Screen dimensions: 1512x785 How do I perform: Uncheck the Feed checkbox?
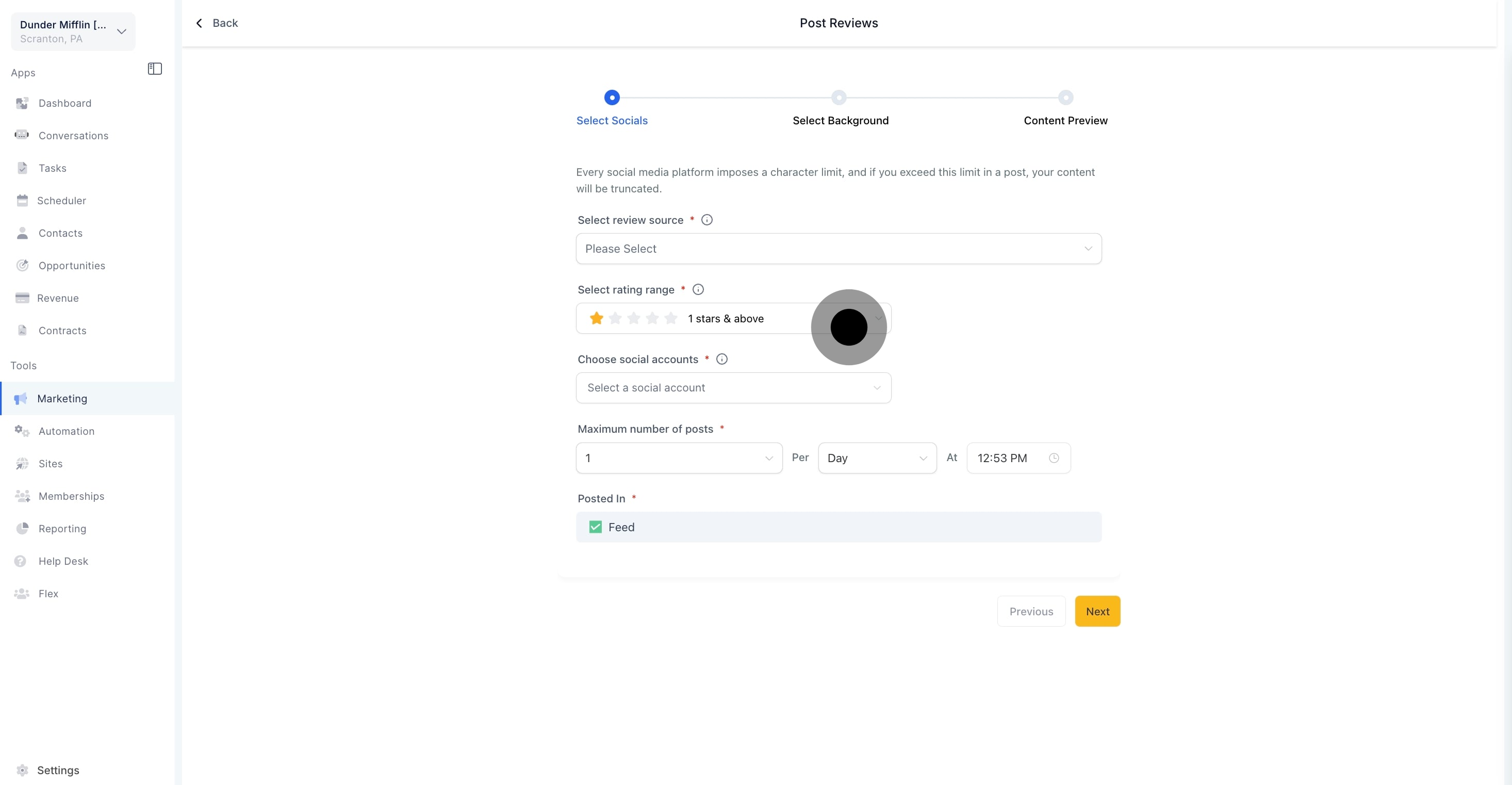595,527
